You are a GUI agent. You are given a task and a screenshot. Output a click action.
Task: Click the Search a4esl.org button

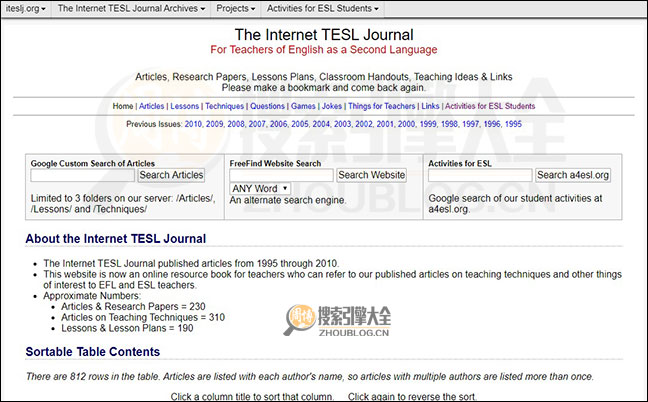(573, 175)
